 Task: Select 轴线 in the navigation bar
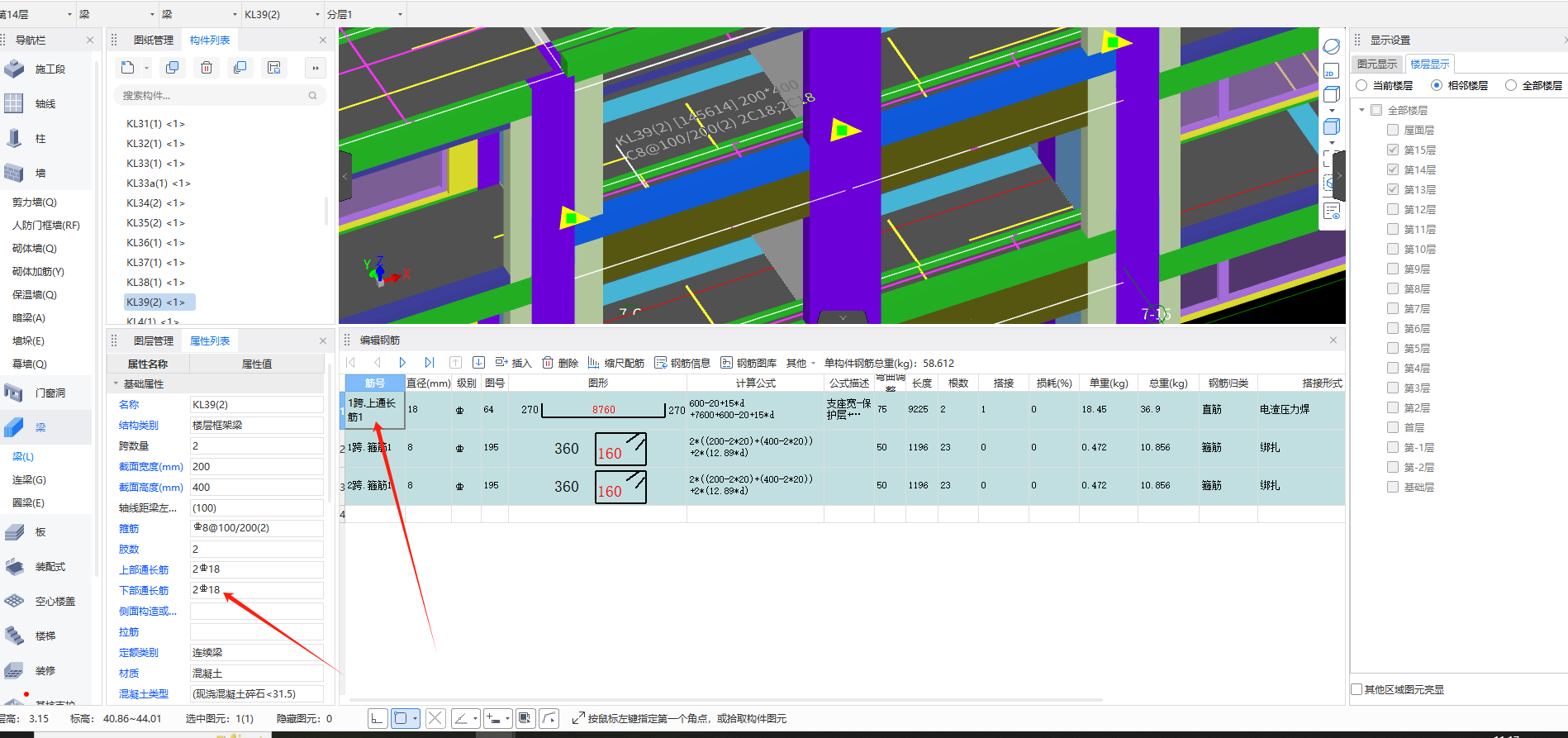click(47, 104)
